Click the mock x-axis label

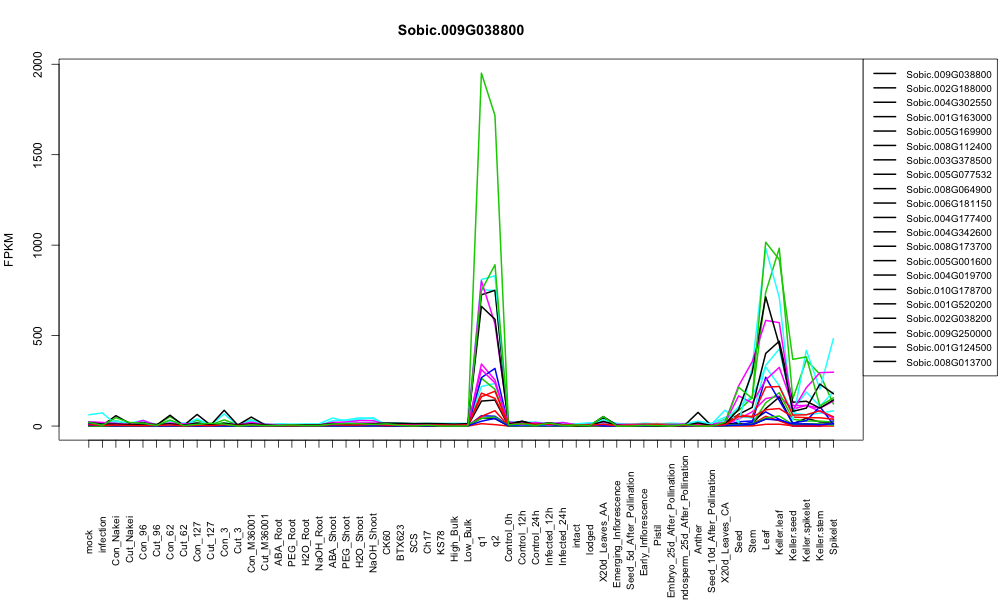click(x=89, y=542)
